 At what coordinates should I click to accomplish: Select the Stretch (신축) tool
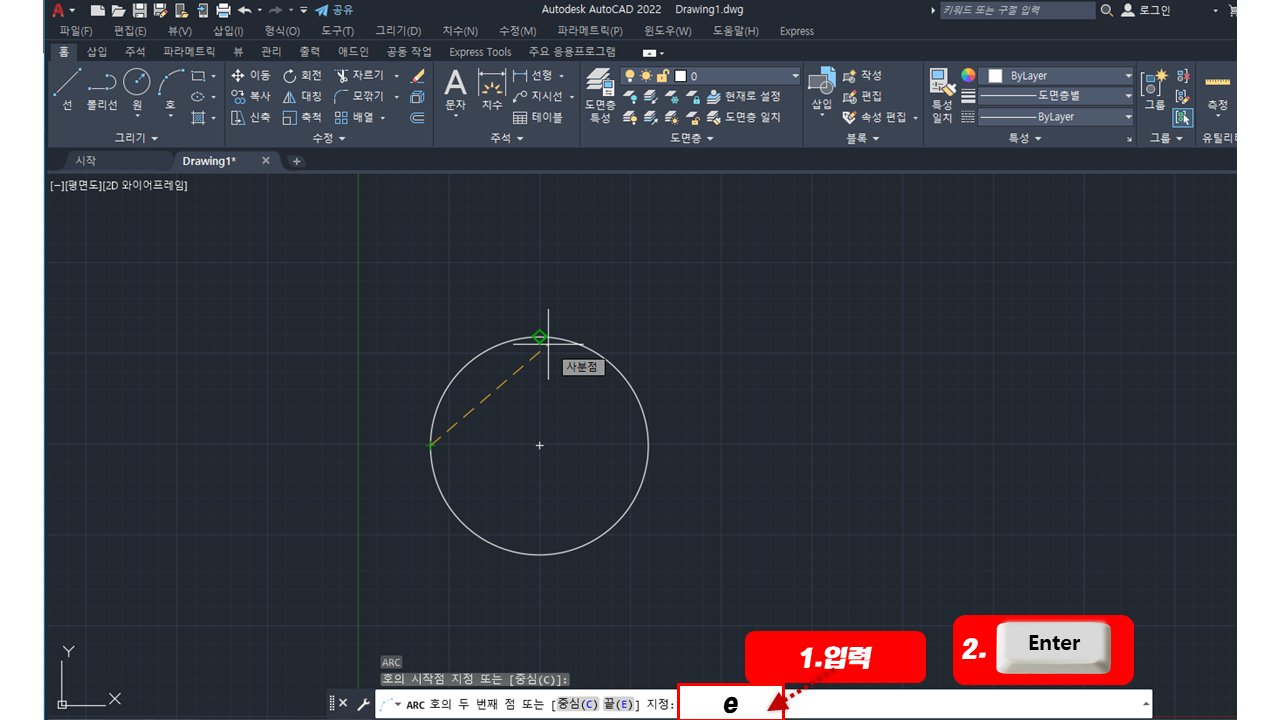pos(250,117)
